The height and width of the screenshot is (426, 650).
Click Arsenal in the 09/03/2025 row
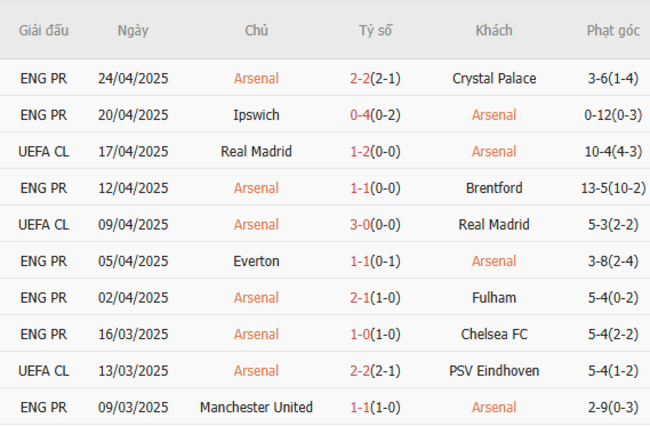(x=494, y=408)
